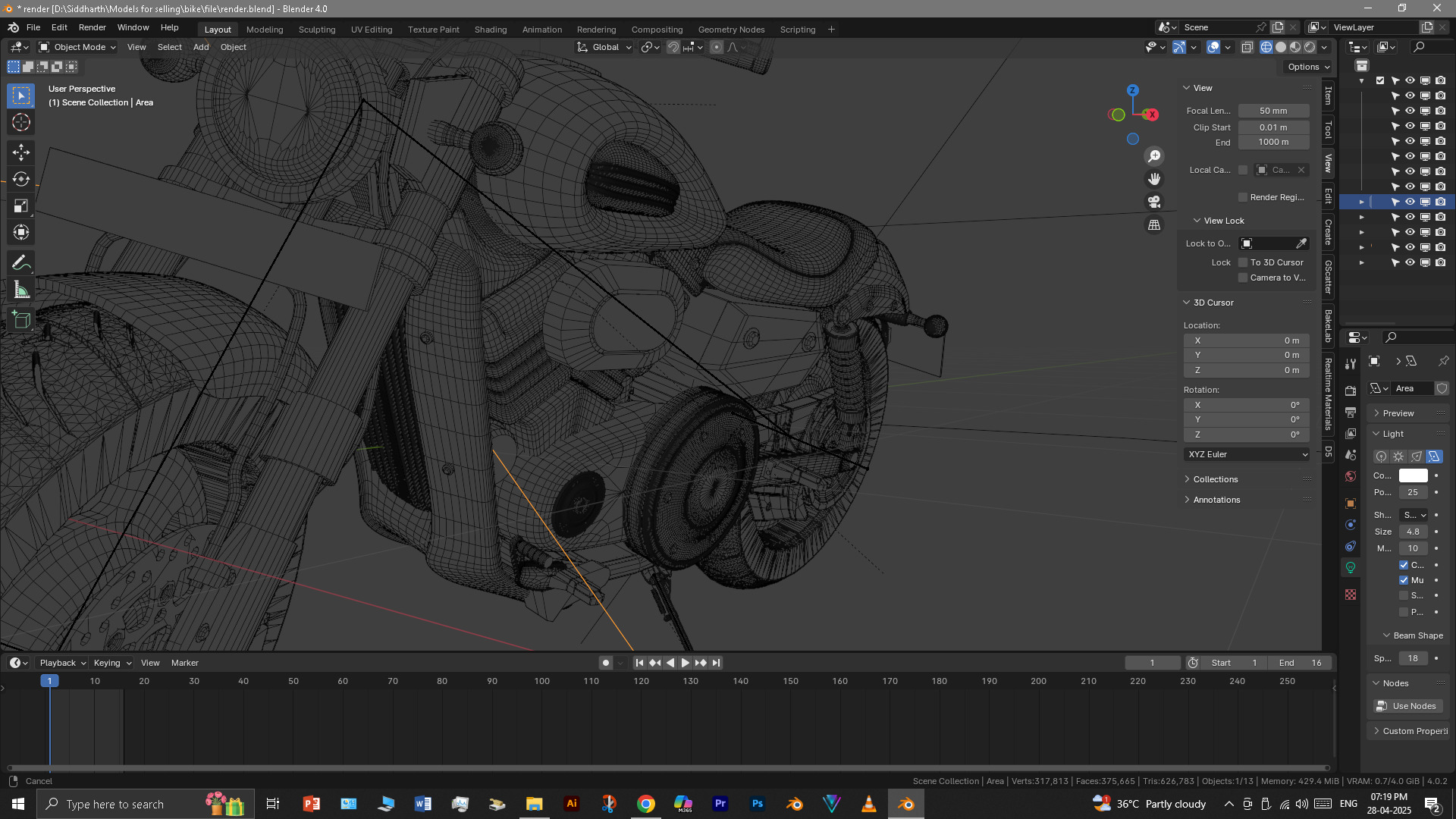
Task: Toggle X-Ray mode icon
Action: click(x=1247, y=47)
